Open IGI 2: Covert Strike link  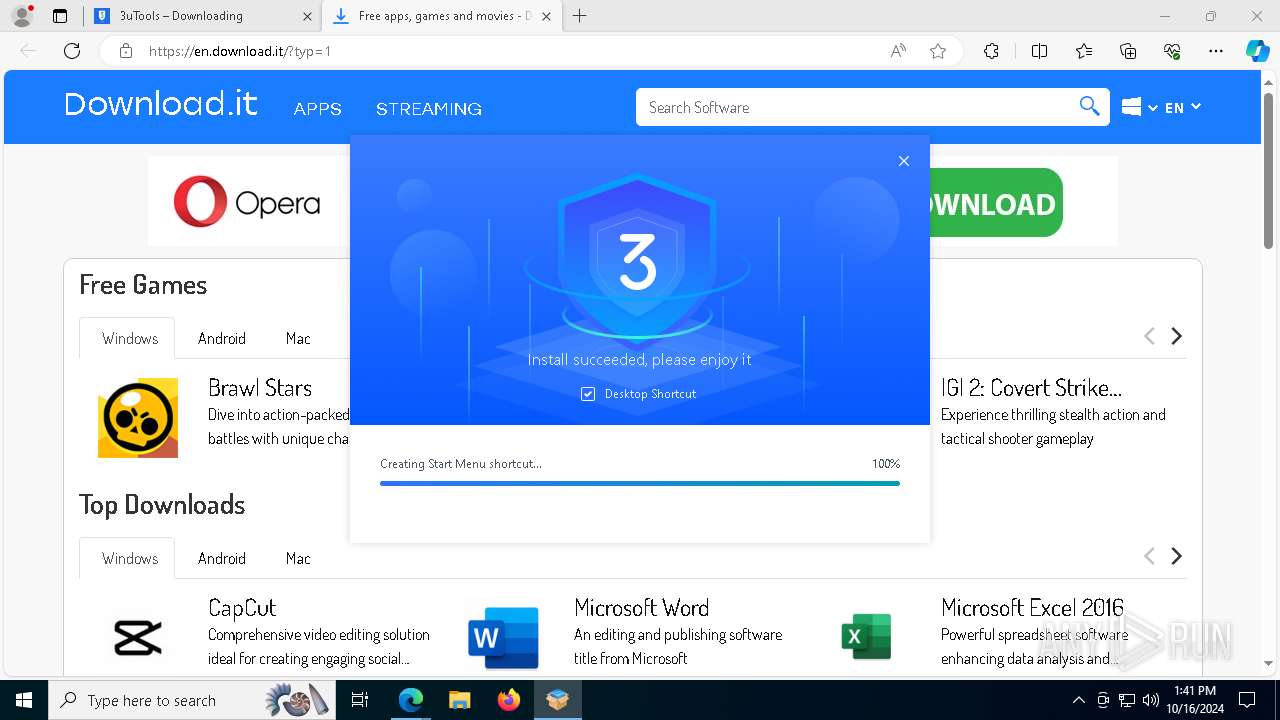(1031, 388)
